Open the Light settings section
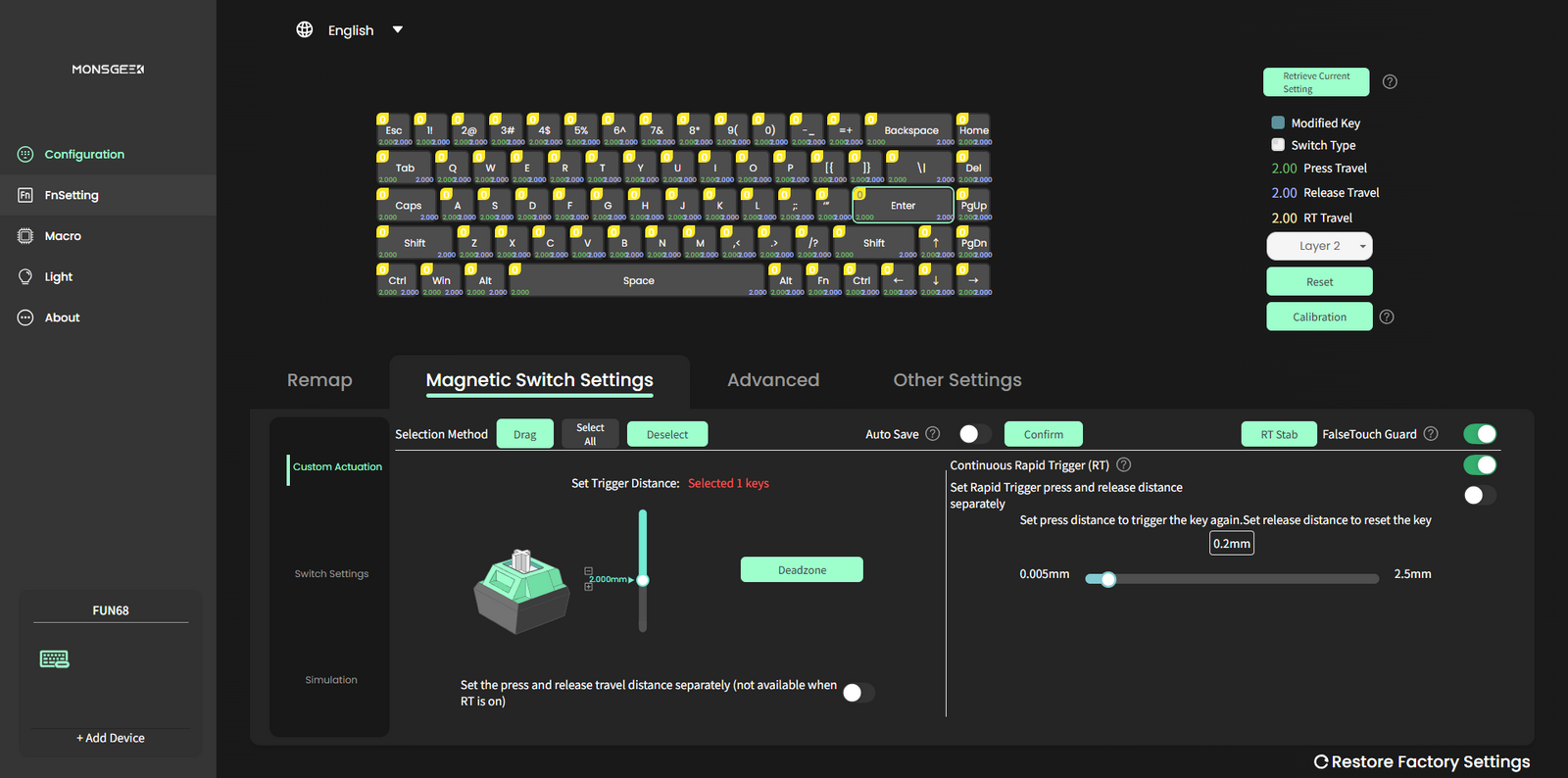This screenshot has width=1568, height=778. (59, 277)
